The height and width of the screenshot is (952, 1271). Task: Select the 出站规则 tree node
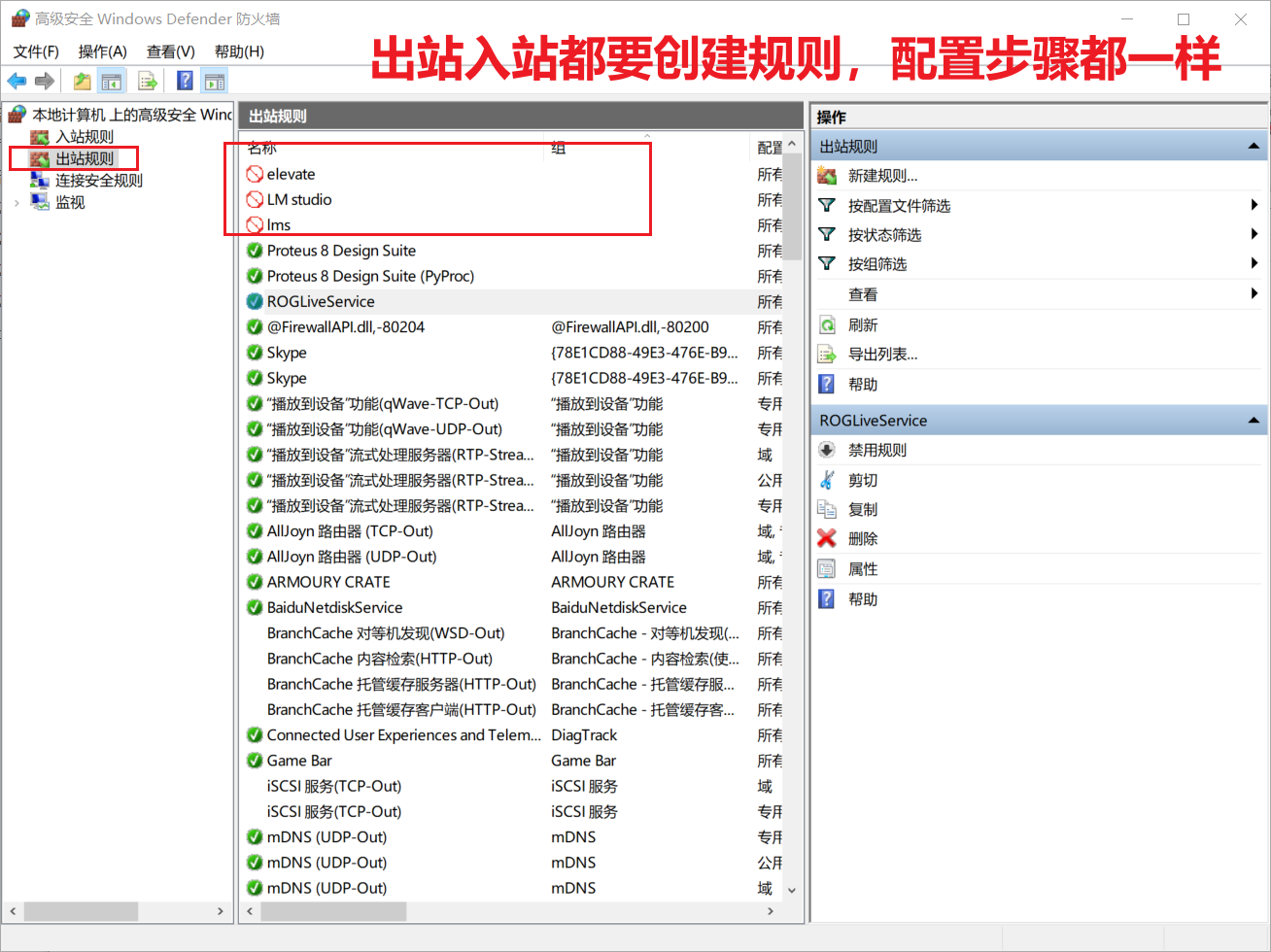[84, 158]
